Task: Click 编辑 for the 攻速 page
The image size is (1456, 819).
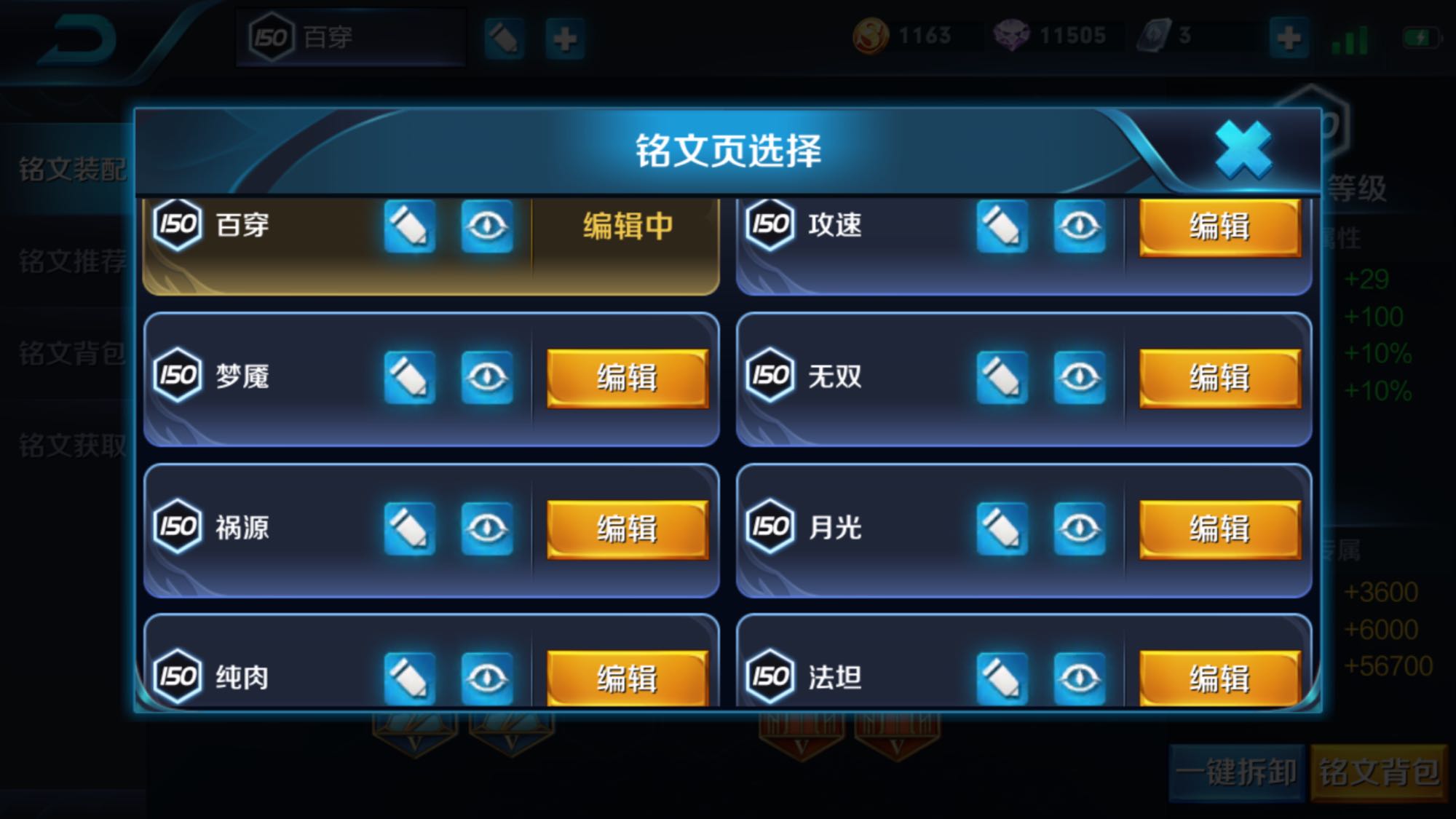Action: (x=1220, y=226)
